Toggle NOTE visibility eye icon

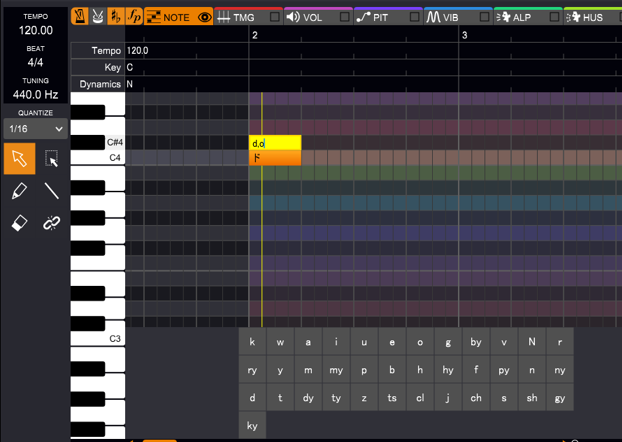click(205, 17)
